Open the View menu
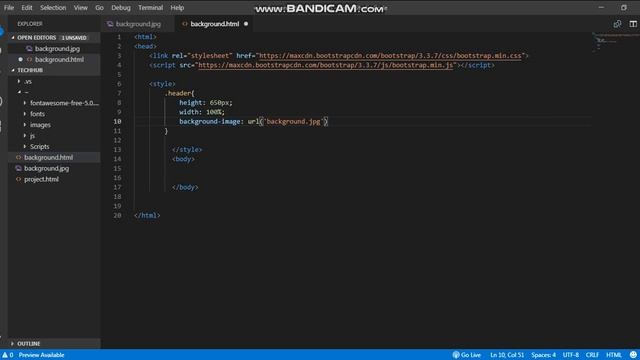The height and width of the screenshot is (360, 640). tap(81, 8)
